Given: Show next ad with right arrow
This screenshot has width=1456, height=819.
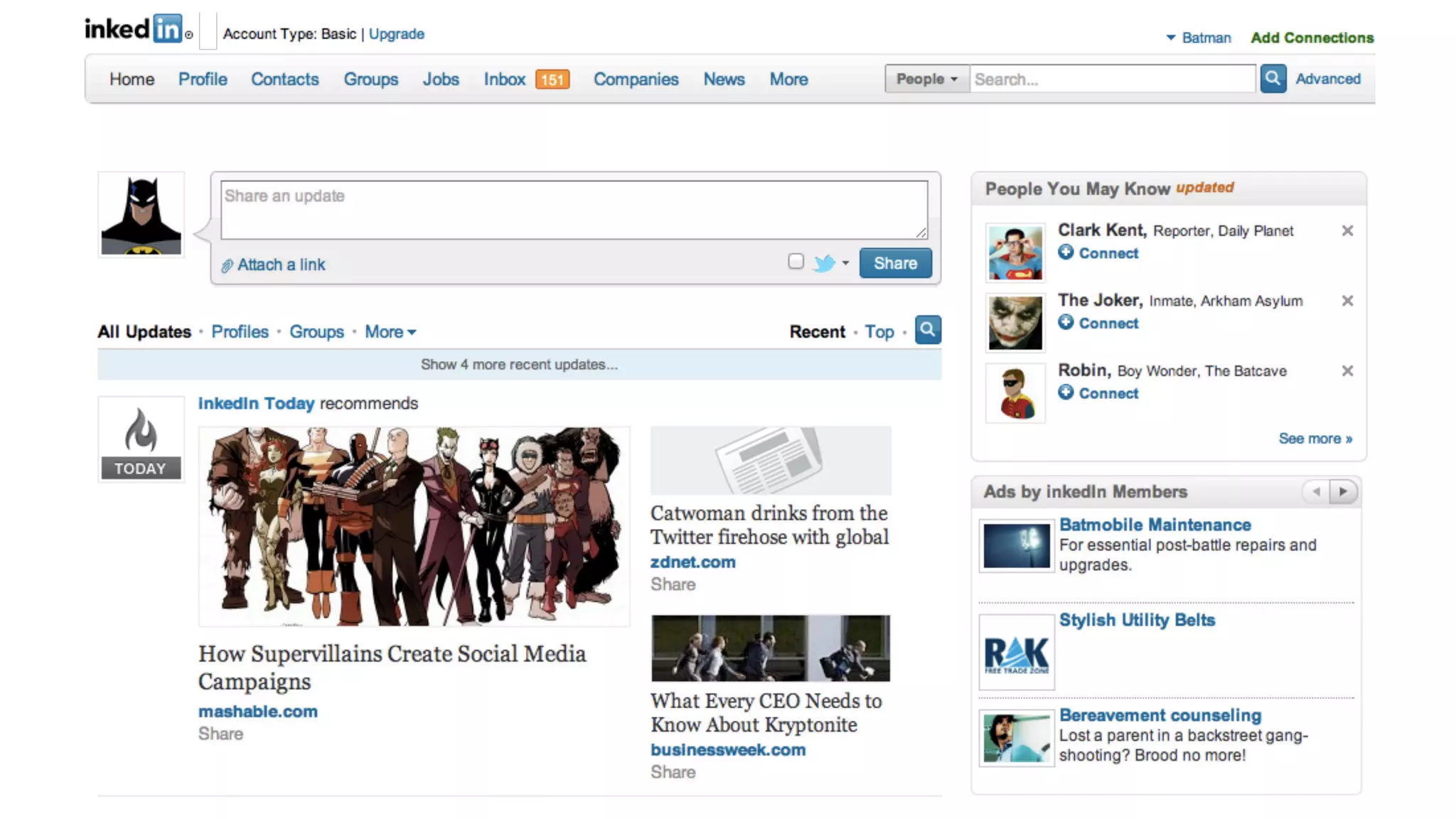Looking at the screenshot, I should coord(1342,491).
